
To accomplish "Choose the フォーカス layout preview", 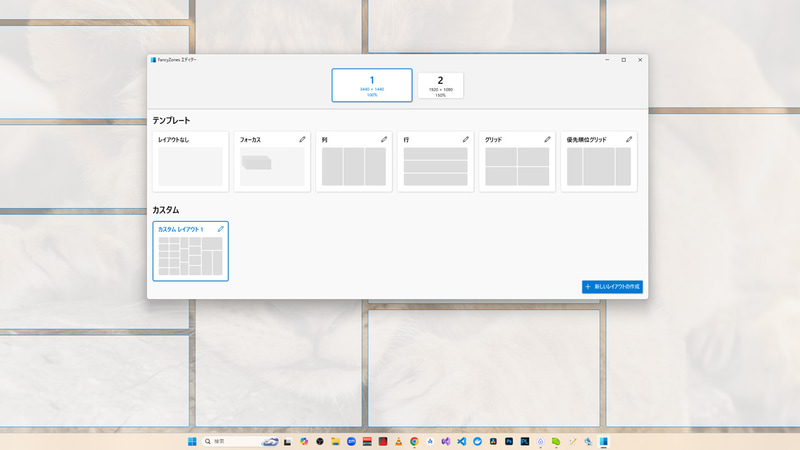I will 272,167.
